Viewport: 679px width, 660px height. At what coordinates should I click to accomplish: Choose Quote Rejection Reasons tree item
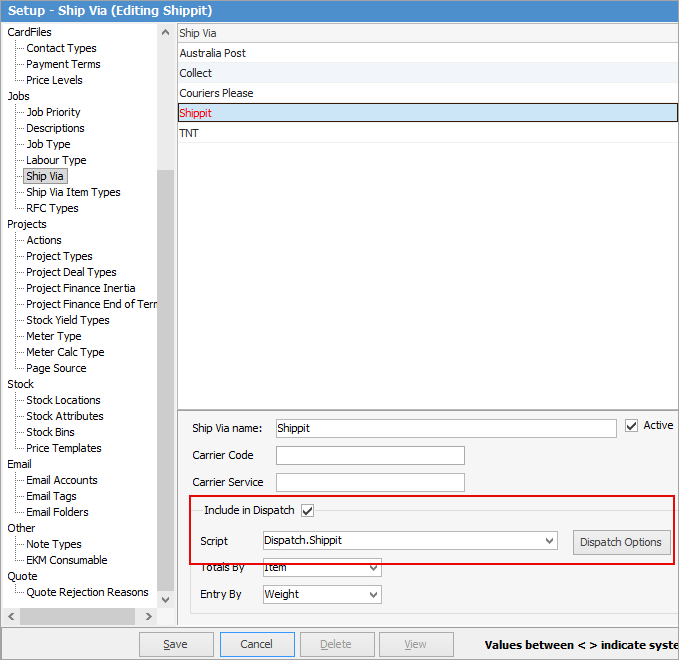coord(87,592)
